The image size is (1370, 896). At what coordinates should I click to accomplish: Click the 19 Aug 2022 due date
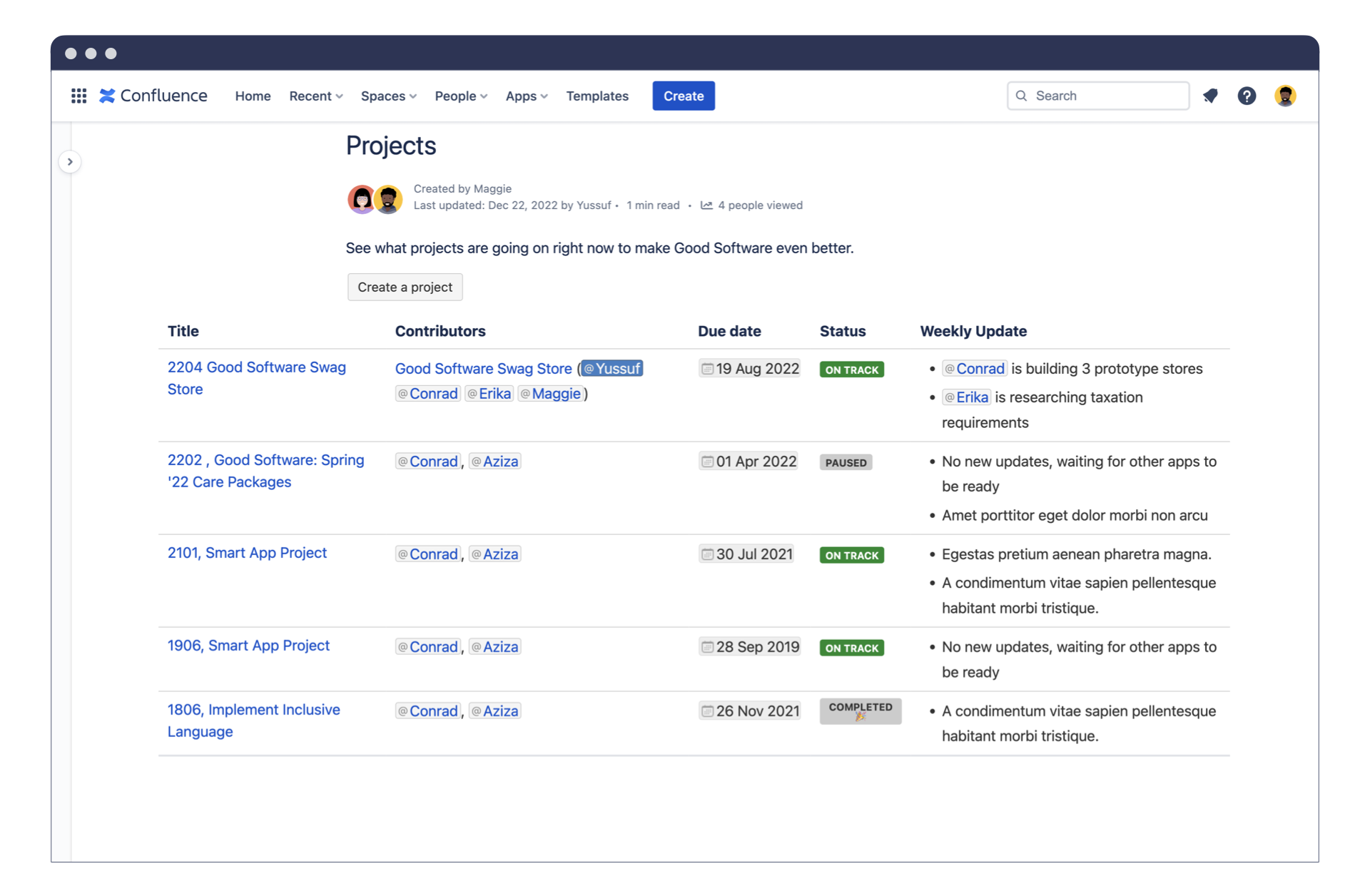(x=750, y=369)
